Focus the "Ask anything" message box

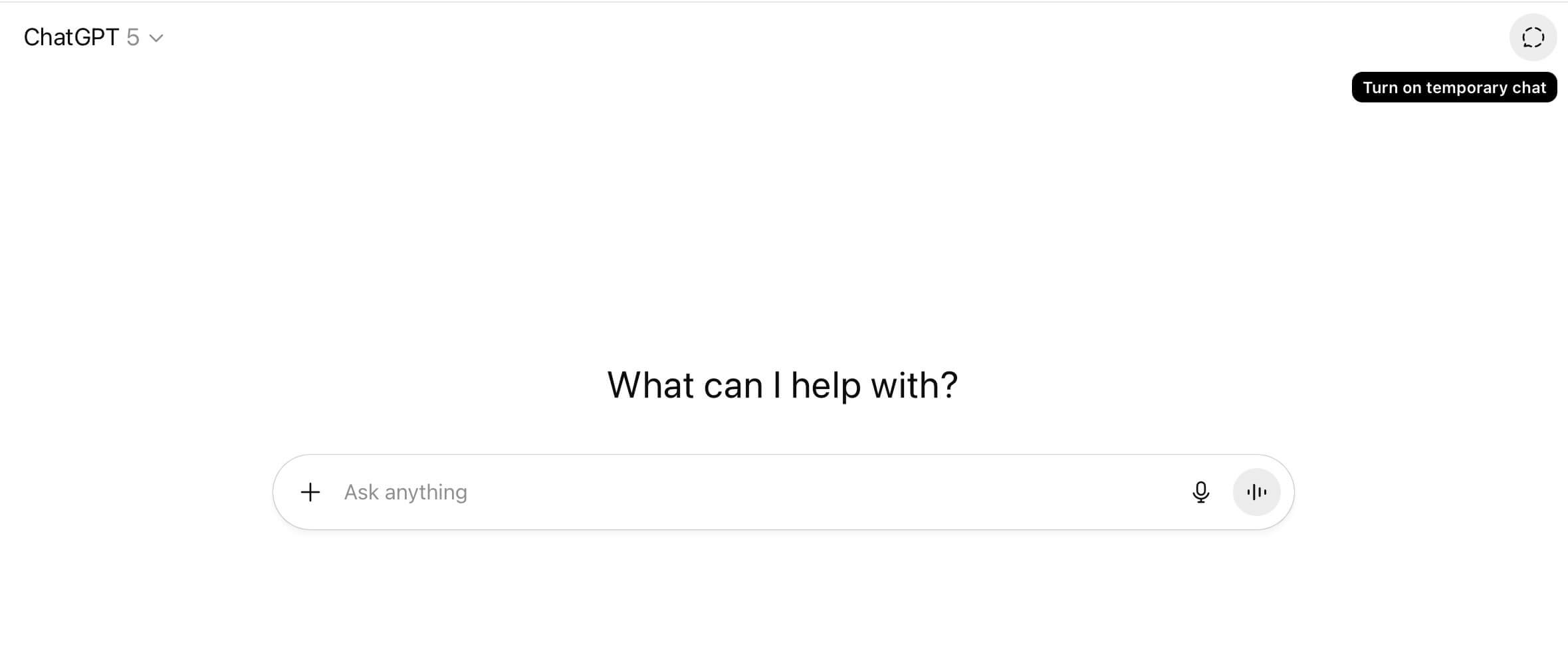(731, 492)
